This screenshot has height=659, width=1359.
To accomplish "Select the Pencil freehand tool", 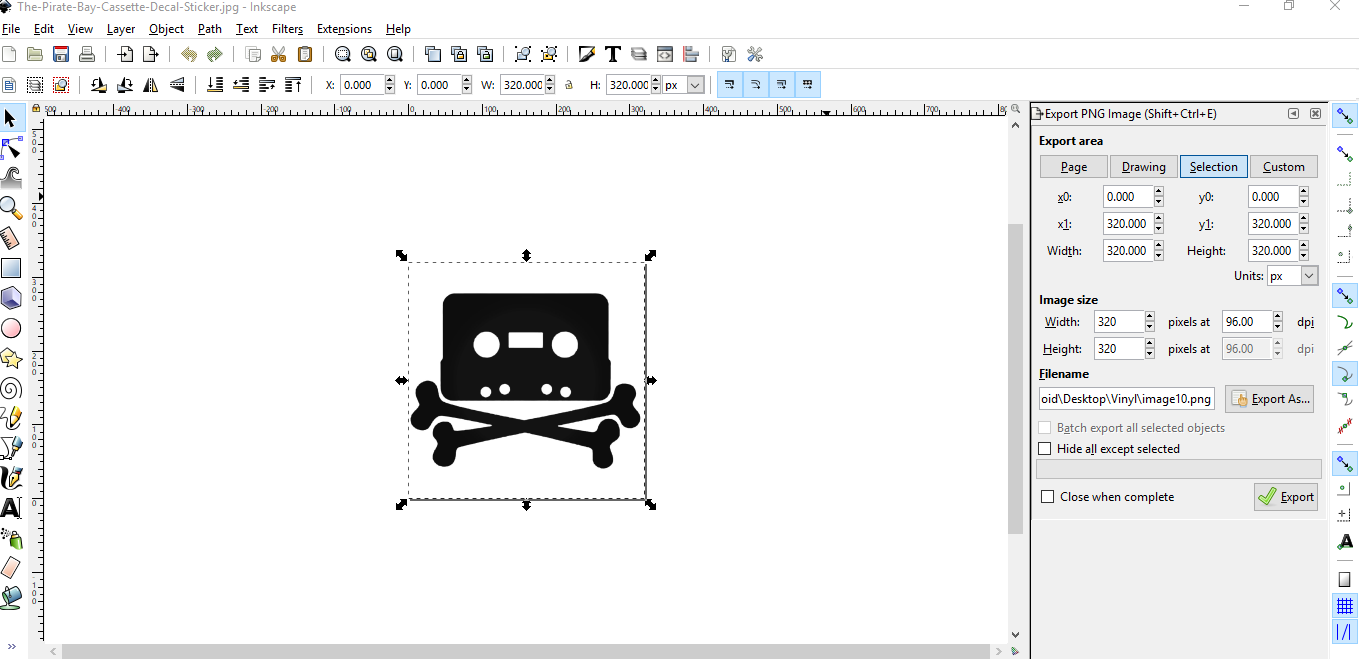I will pyautogui.click(x=11, y=417).
